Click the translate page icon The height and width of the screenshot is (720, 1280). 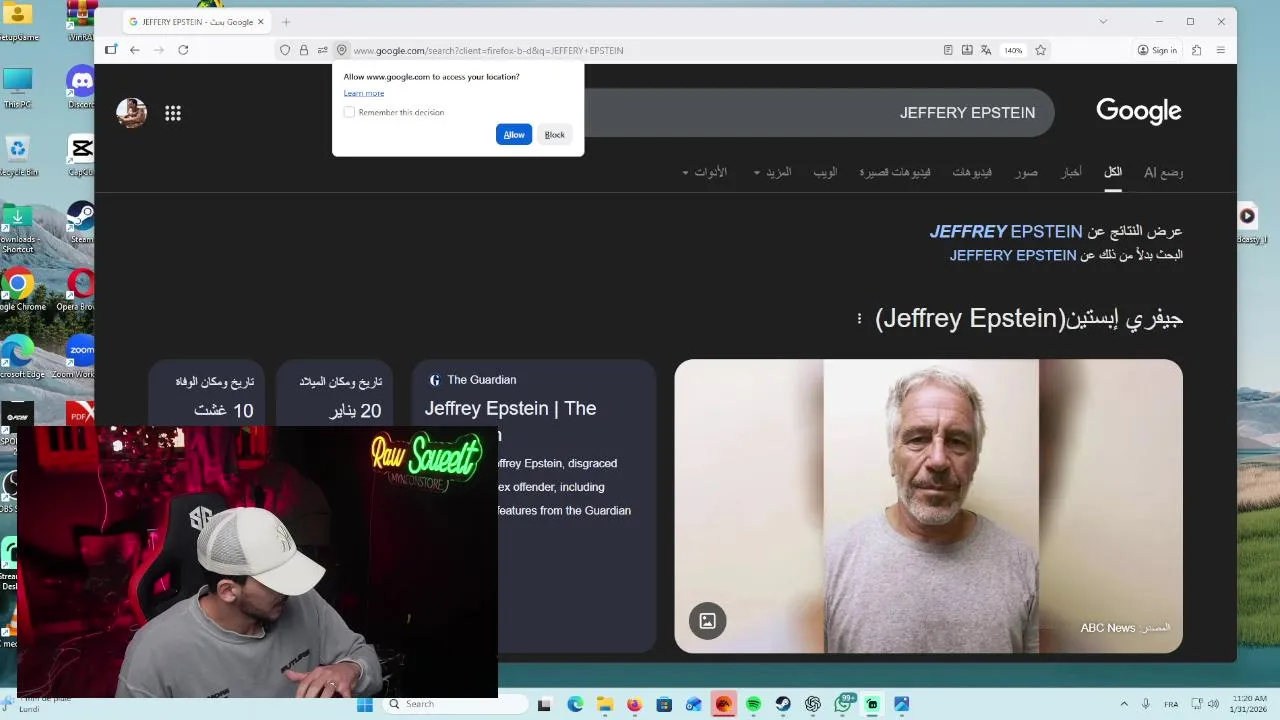coord(986,50)
